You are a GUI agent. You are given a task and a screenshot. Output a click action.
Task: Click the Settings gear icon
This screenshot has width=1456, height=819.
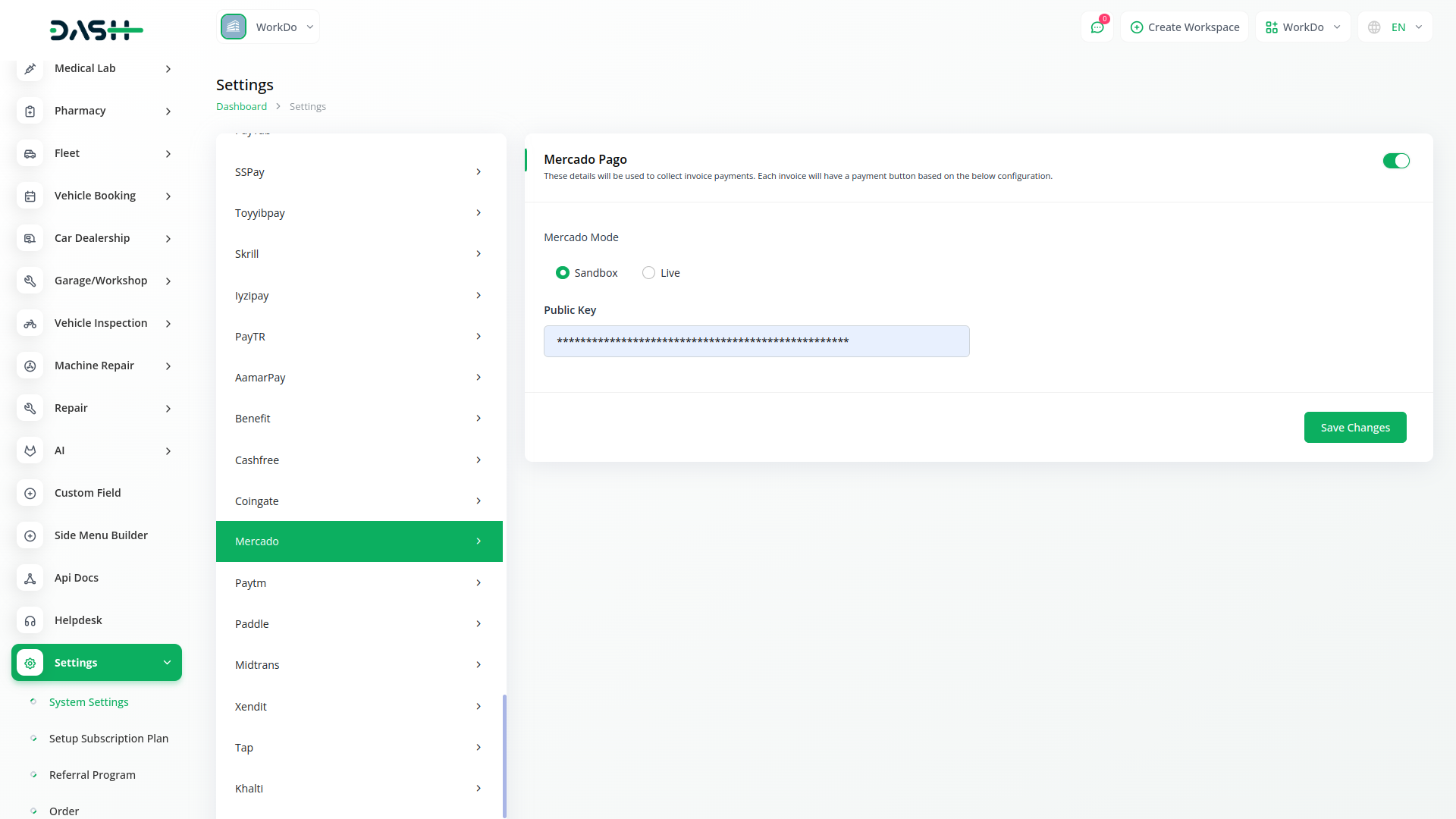30,663
